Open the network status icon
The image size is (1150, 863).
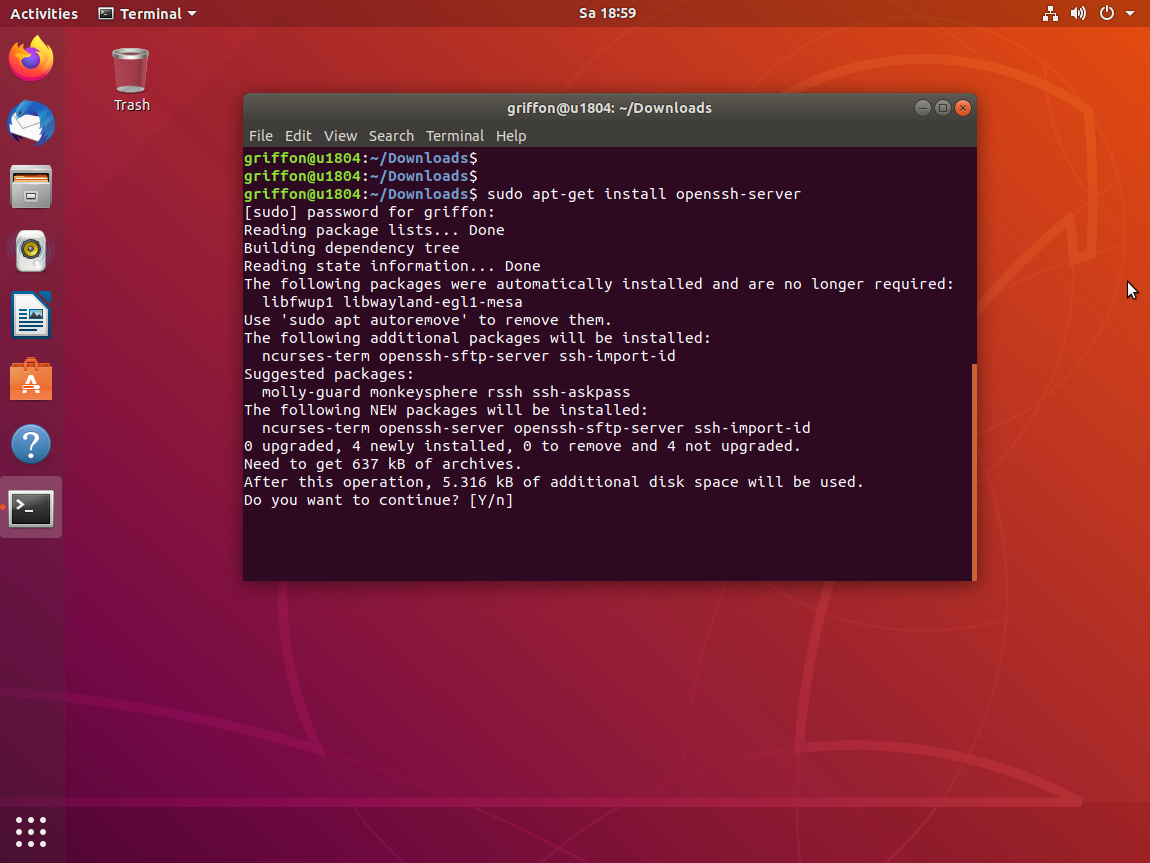tap(1050, 14)
